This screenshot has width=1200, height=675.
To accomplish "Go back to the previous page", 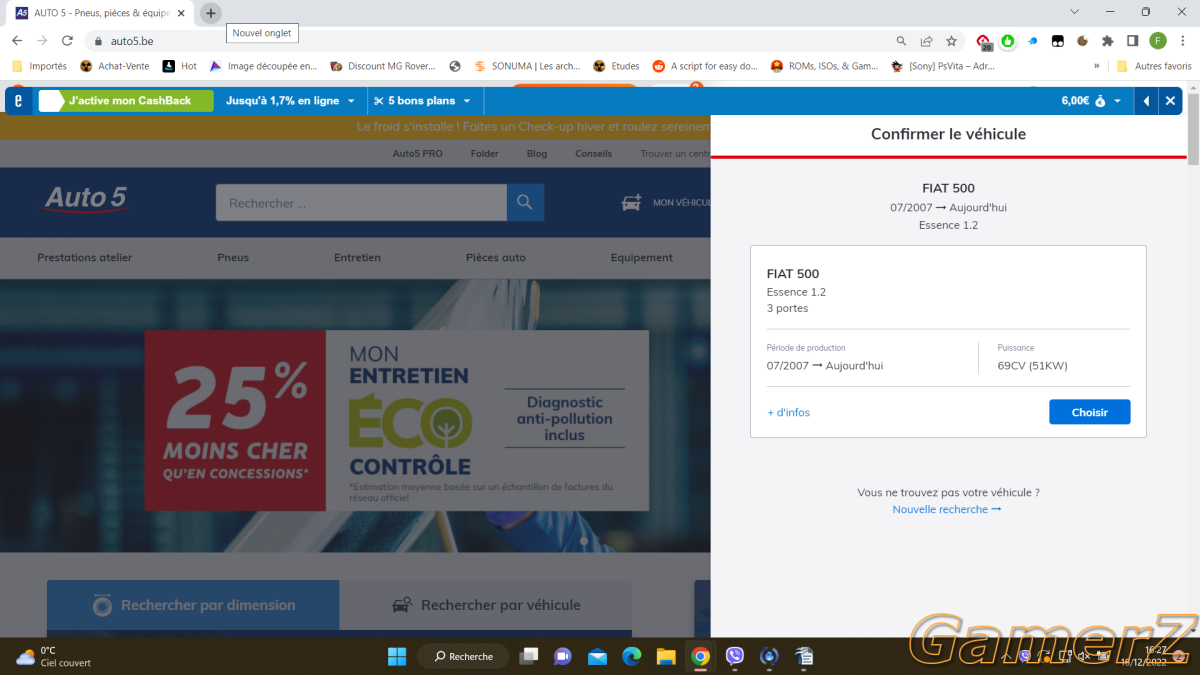I will [x=17, y=41].
